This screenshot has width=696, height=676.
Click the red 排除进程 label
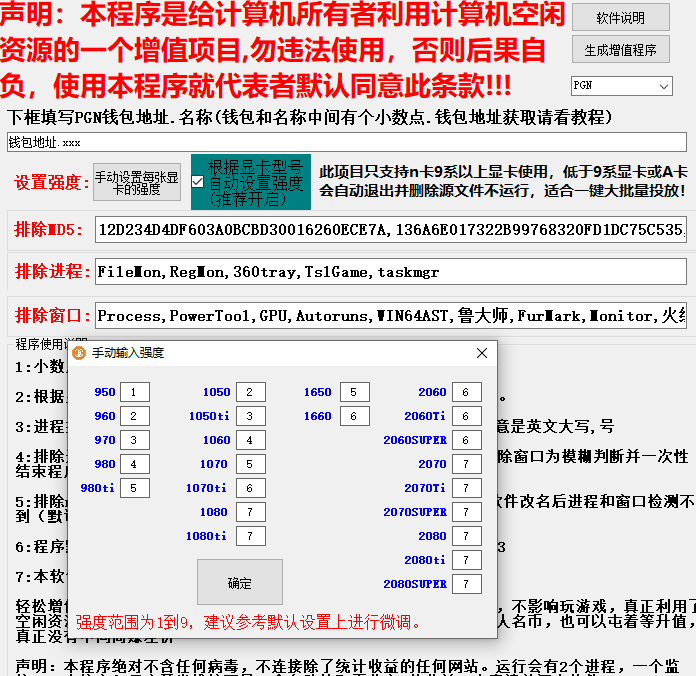point(52,271)
